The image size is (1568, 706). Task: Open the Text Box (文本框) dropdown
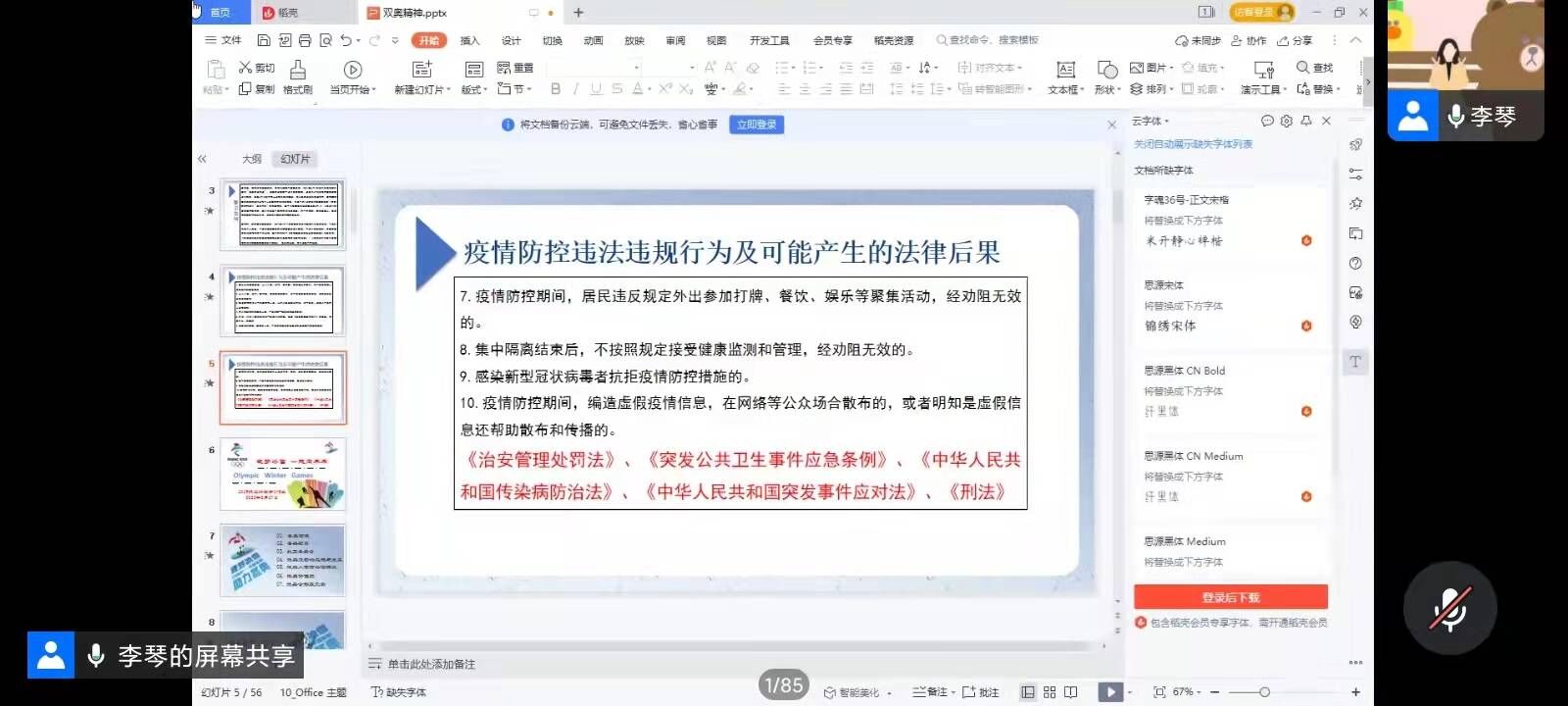tap(1065, 89)
